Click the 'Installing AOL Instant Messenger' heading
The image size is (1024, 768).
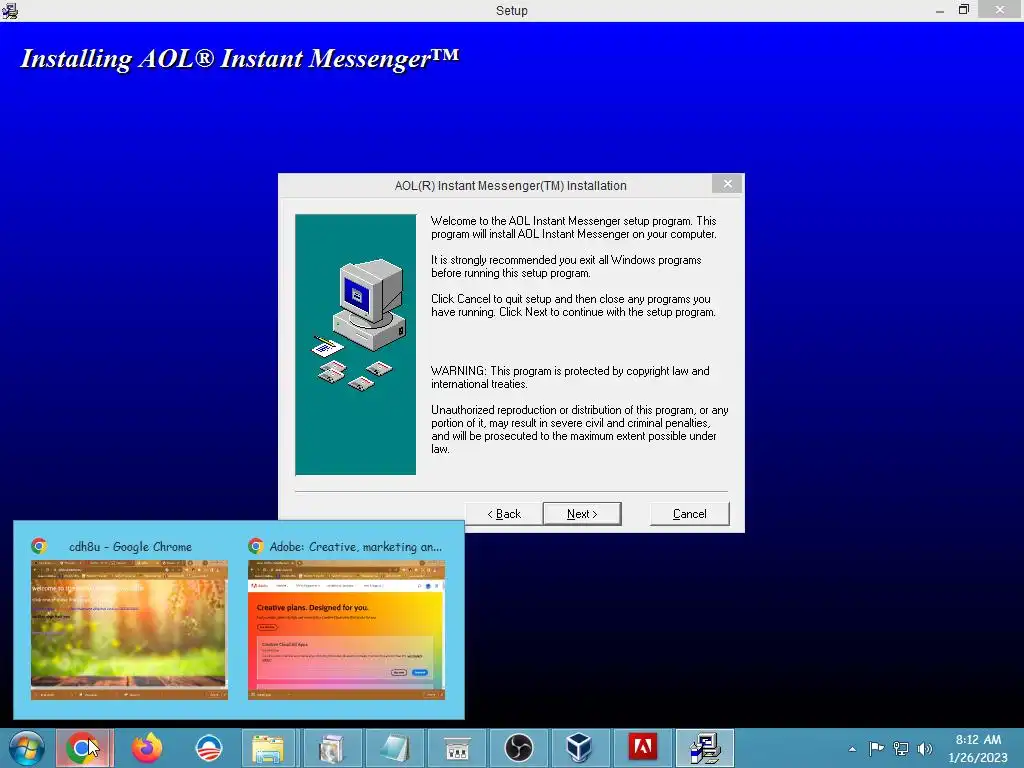pyautogui.click(x=240, y=59)
